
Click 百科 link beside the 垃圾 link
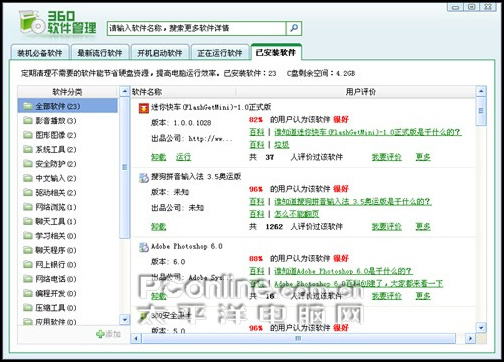tap(257, 145)
